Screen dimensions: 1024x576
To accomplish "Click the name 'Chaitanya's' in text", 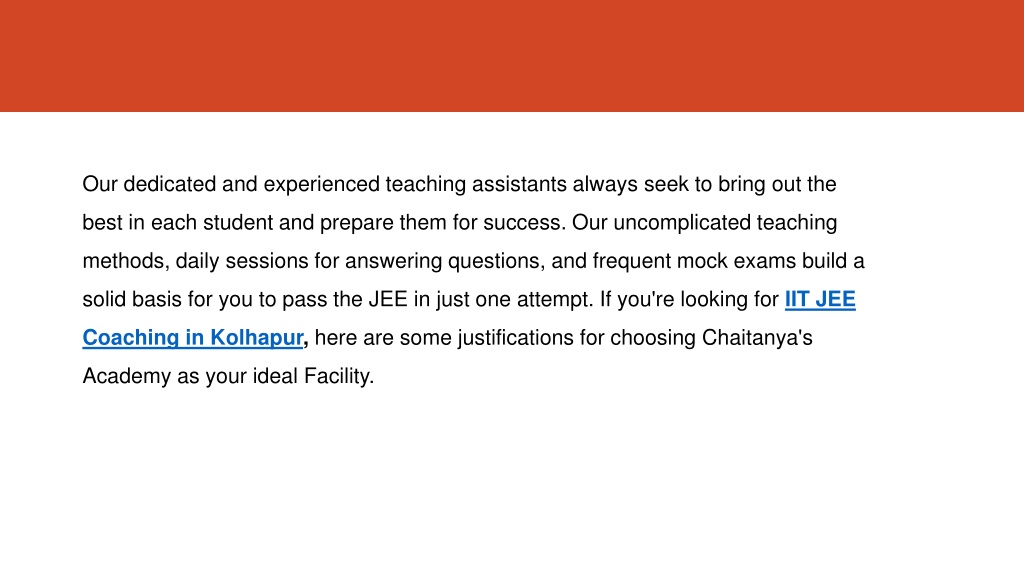I will (x=757, y=338).
